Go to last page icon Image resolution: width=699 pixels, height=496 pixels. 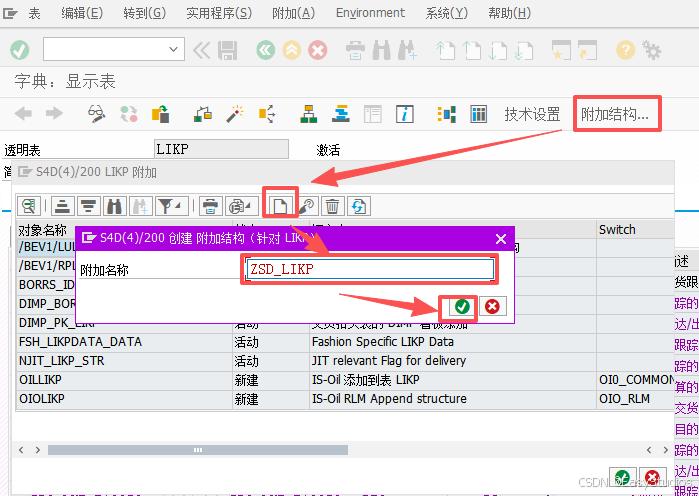click(x=523, y=50)
